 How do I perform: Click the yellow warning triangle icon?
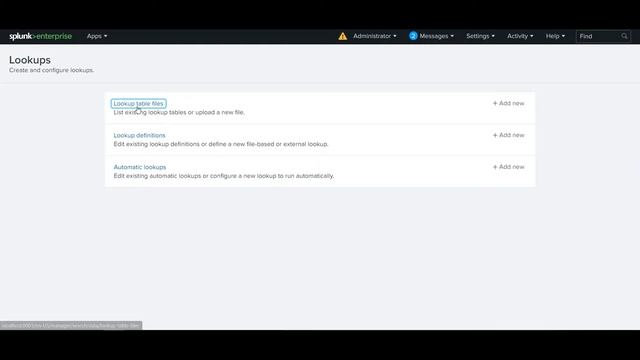tap(342, 36)
